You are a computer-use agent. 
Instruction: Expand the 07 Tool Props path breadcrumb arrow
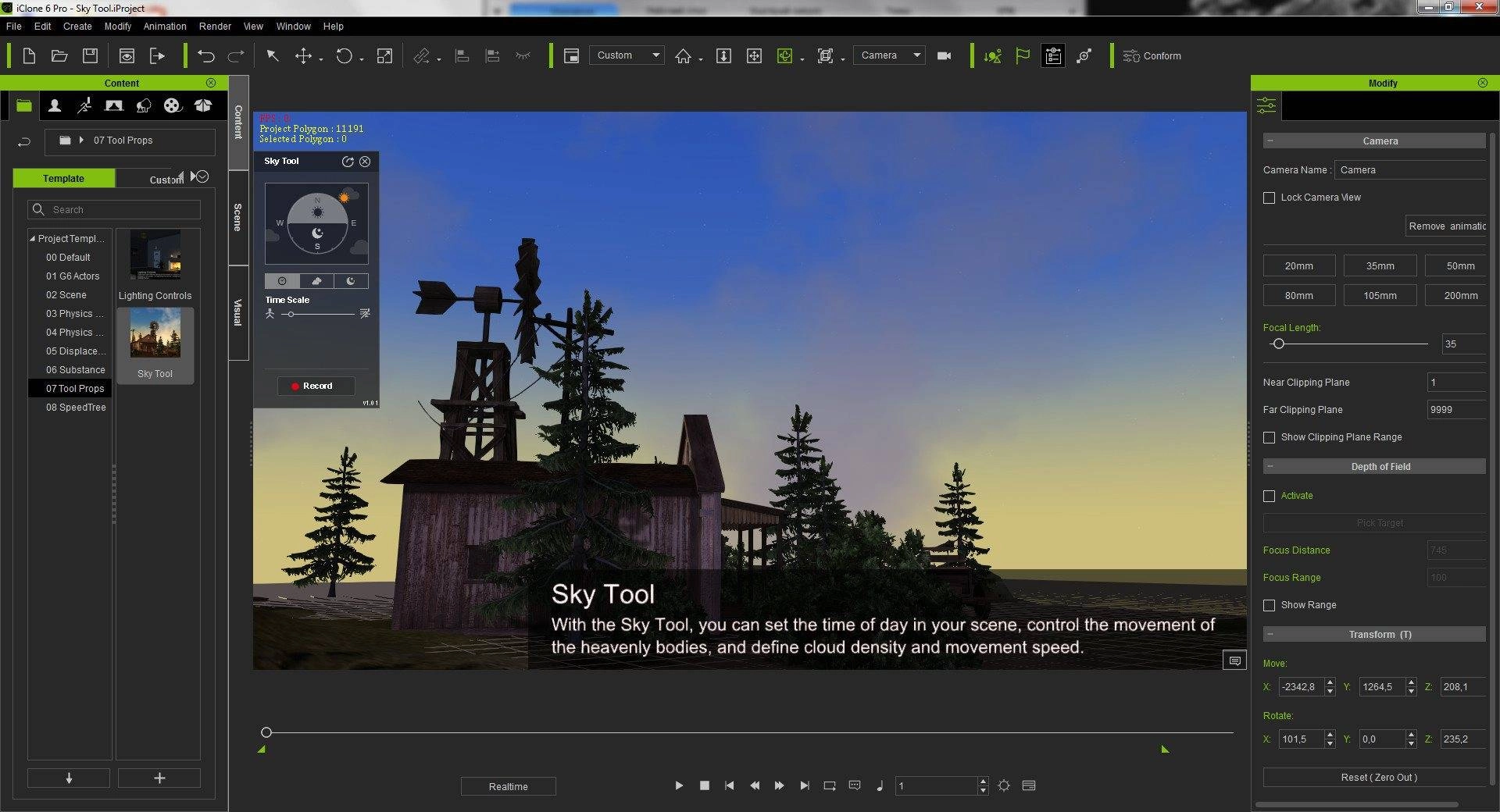click(x=81, y=141)
